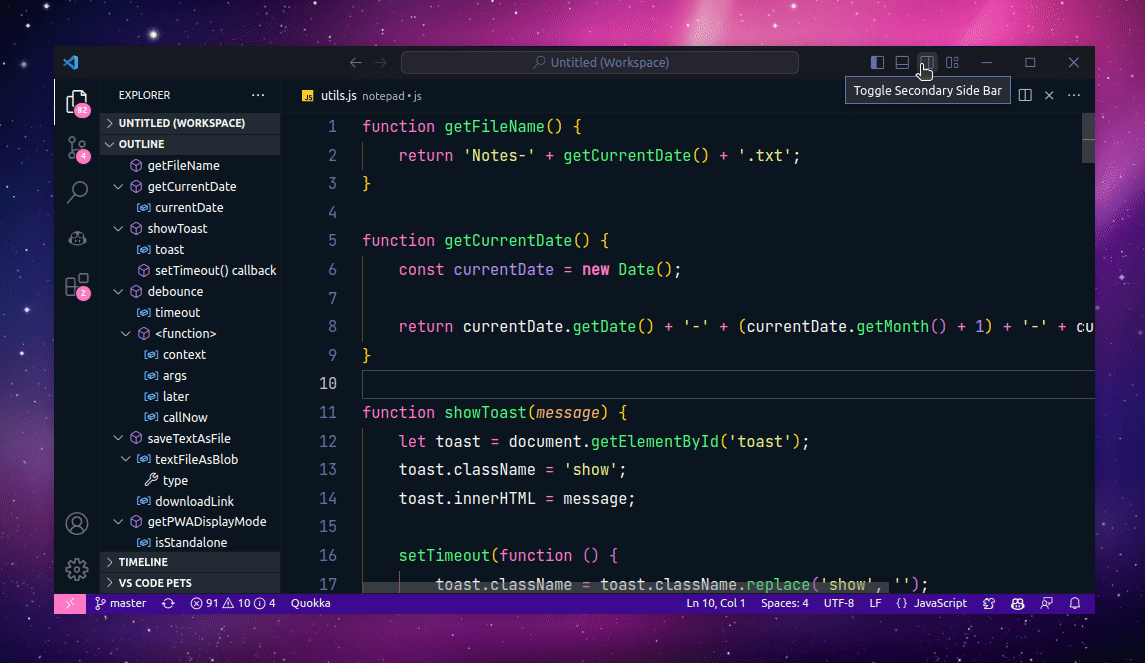Open Copilot status icon in status bar
Image resolution: width=1145 pixels, height=663 pixels.
click(x=1017, y=604)
